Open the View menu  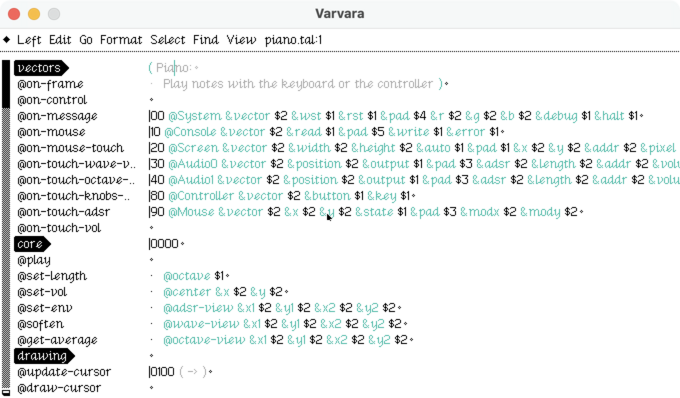point(241,40)
